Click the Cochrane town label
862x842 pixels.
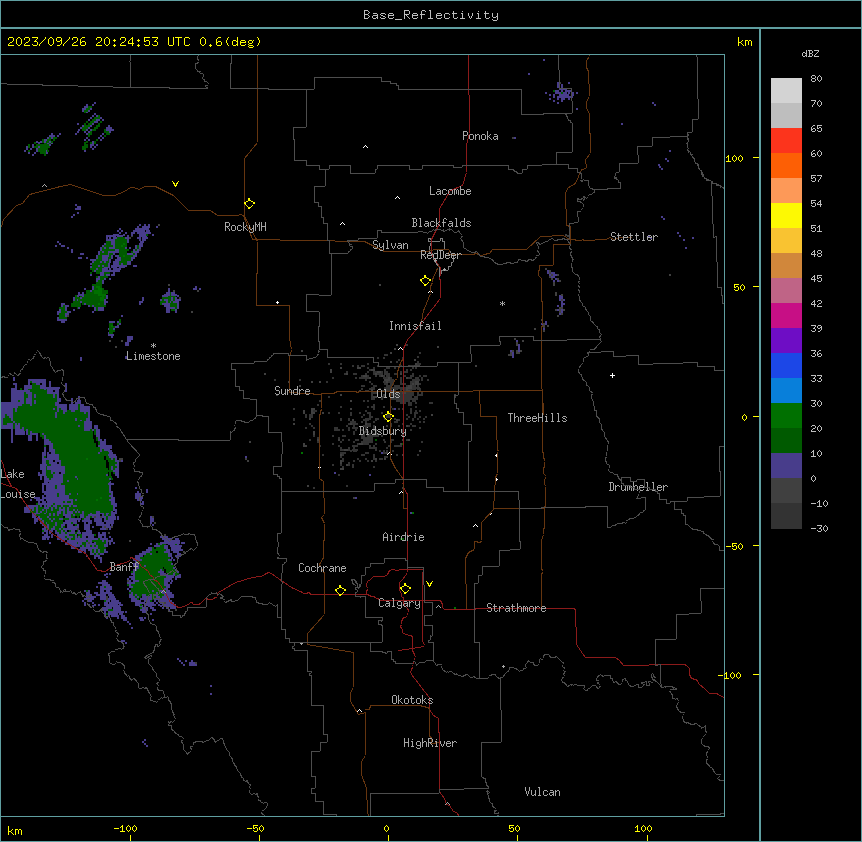click(322, 568)
